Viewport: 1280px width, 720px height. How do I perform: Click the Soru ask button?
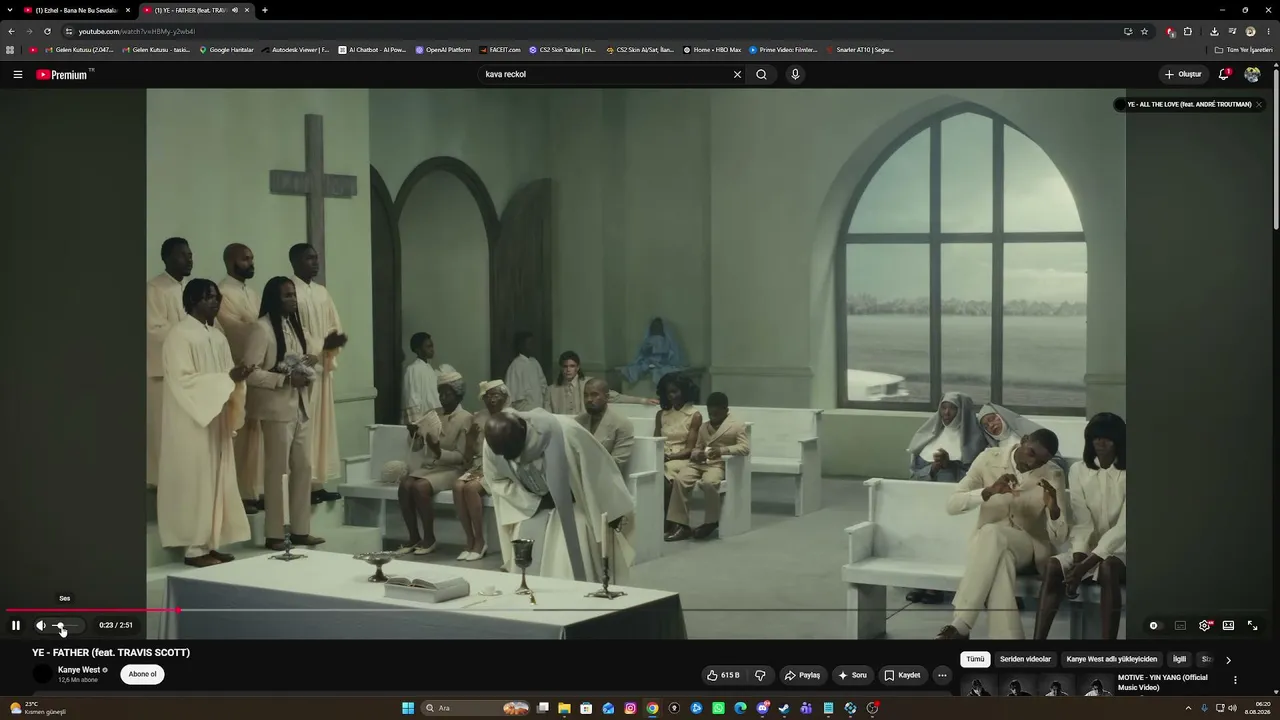point(852,675)
